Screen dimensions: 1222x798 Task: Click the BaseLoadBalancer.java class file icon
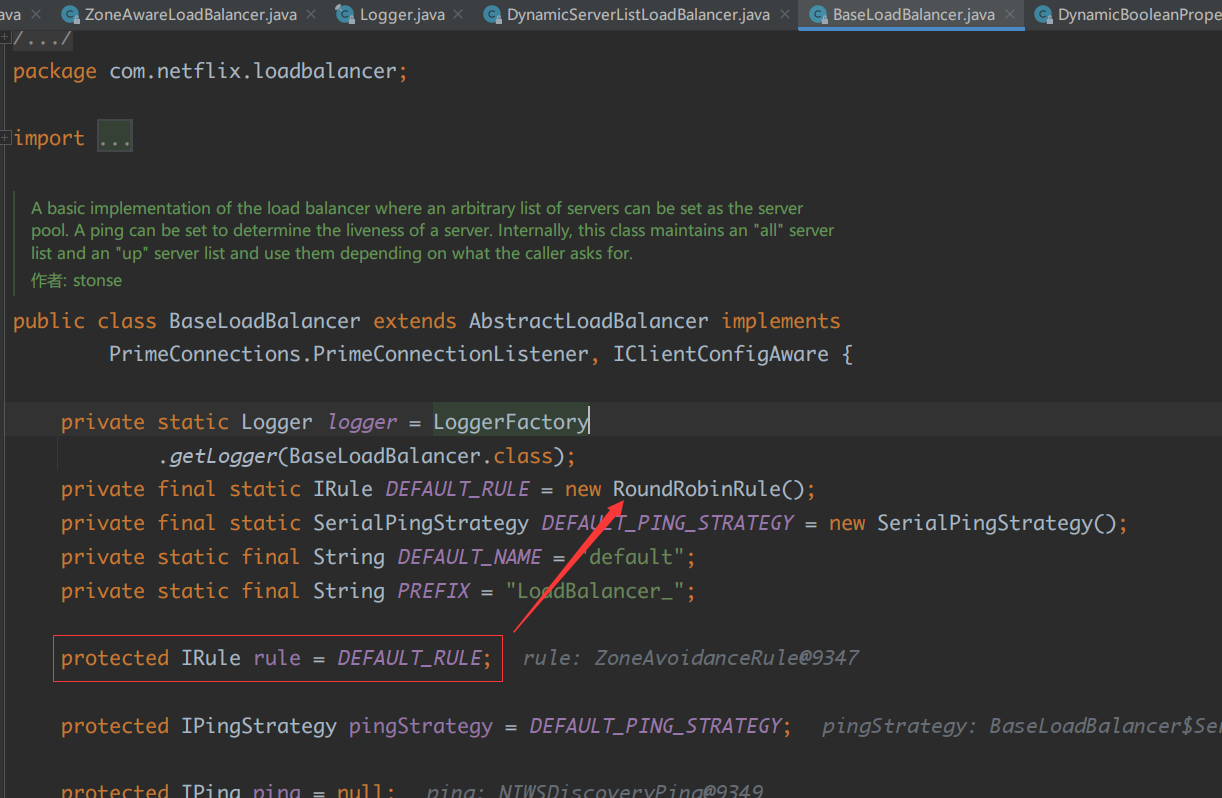(x=818, y=14)
